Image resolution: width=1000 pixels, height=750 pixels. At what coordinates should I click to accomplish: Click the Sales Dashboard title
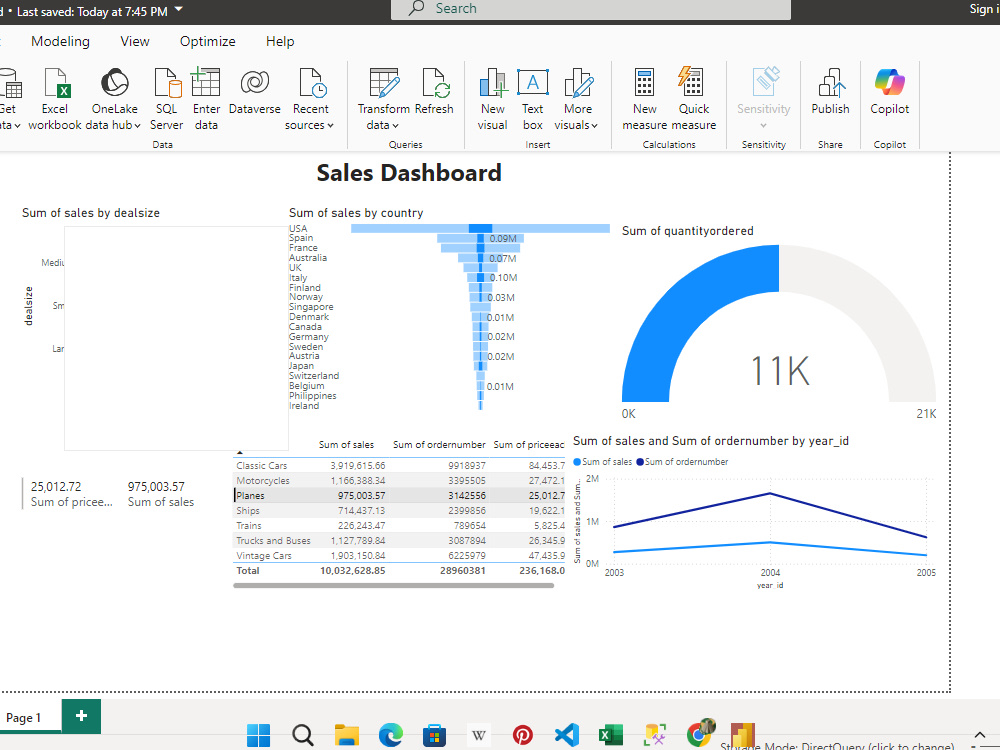409,173
